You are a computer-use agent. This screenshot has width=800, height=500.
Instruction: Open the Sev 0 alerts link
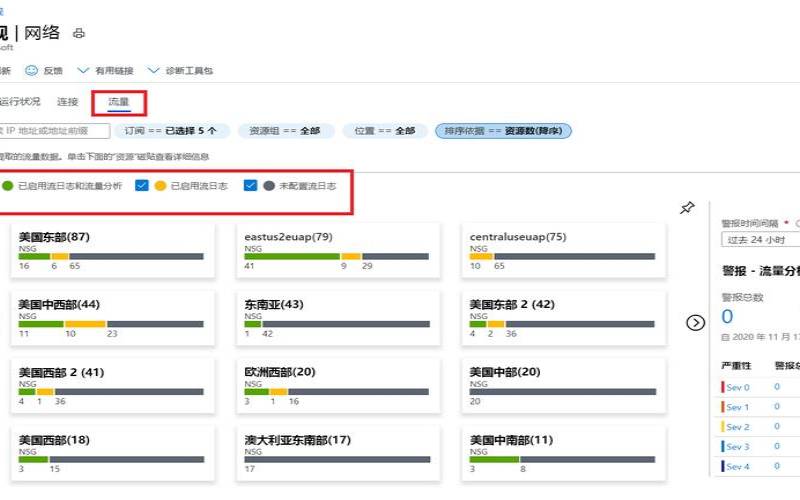[737, 387]
